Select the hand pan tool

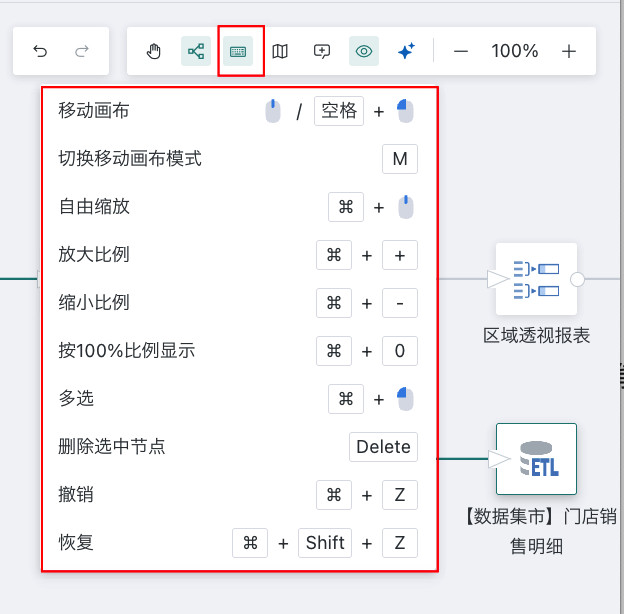point(154,51)
